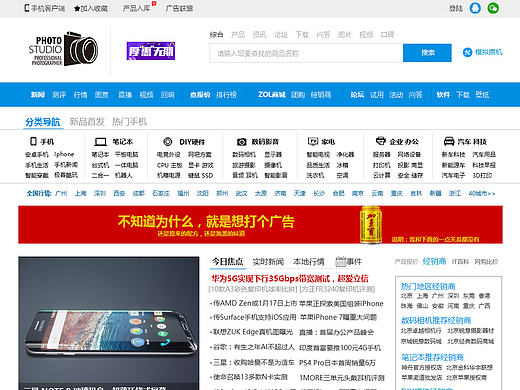
Task: Select the 口碑 search category tab
Action: [387, 35]
